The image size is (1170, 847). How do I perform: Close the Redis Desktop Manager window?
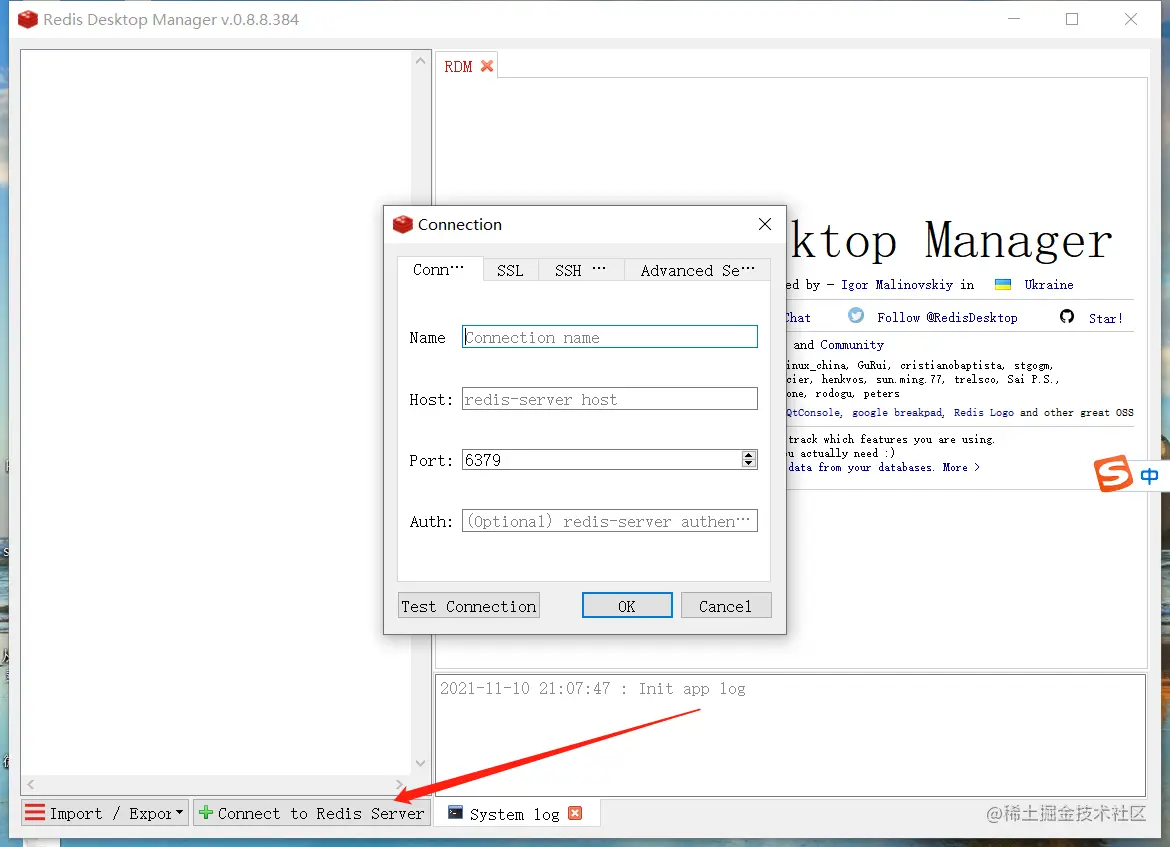1130,19
